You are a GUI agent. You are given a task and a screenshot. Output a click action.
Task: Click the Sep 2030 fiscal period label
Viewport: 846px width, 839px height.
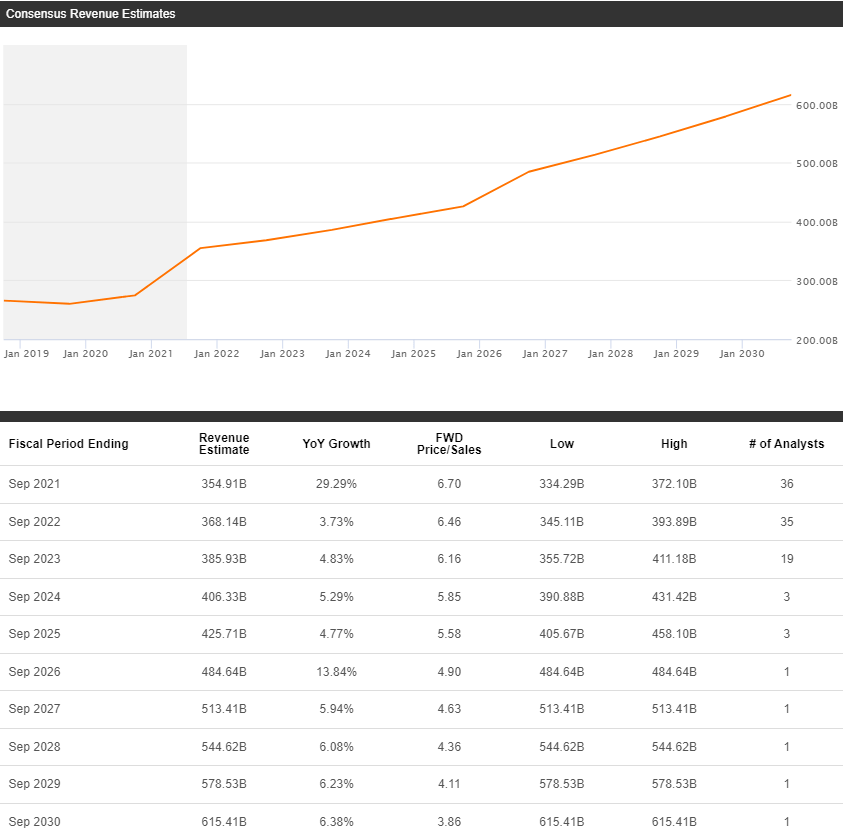[x=34, y=822]
